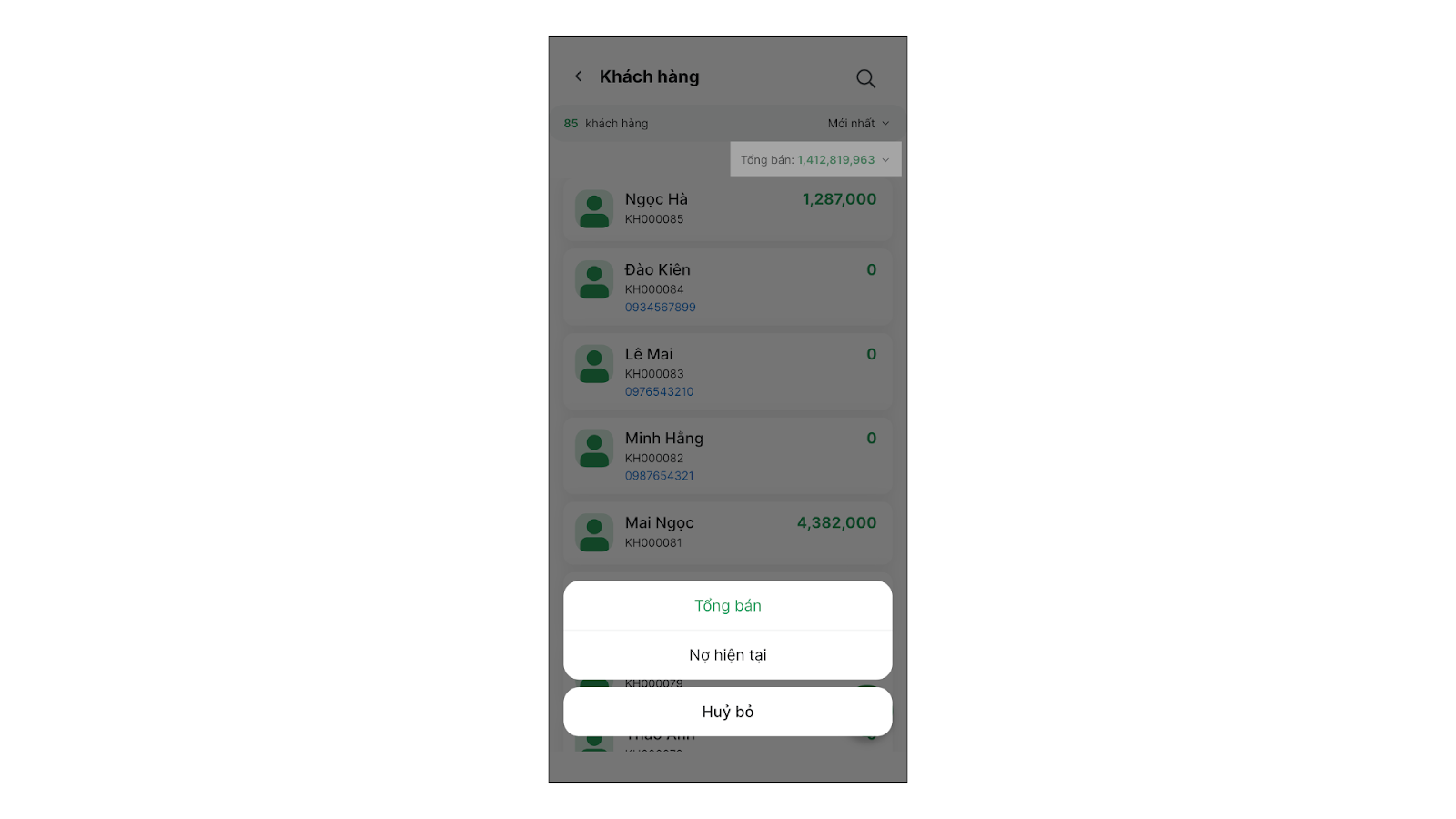Tap Minh Hằng's phone 0987654321
The width and height of the screenshot is (1456, 819).
[659, 476]
